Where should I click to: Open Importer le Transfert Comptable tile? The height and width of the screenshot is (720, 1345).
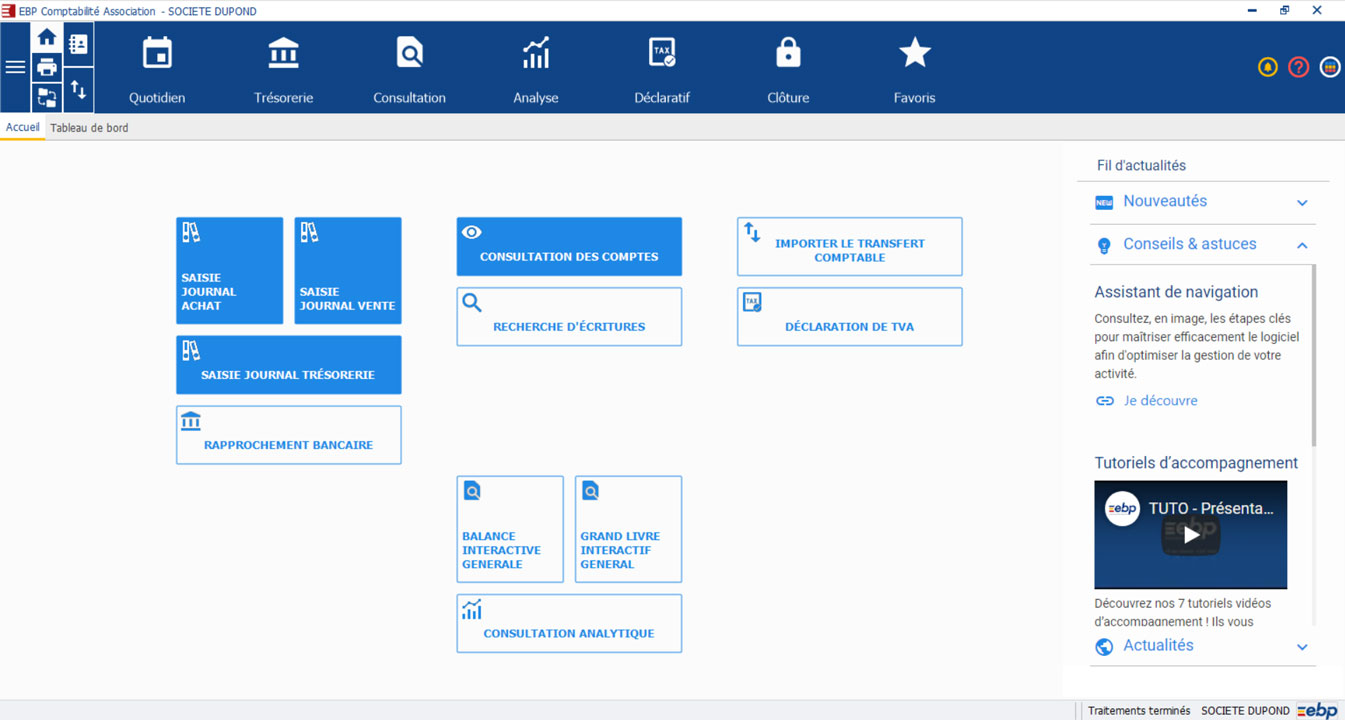[x=850, y=247]
